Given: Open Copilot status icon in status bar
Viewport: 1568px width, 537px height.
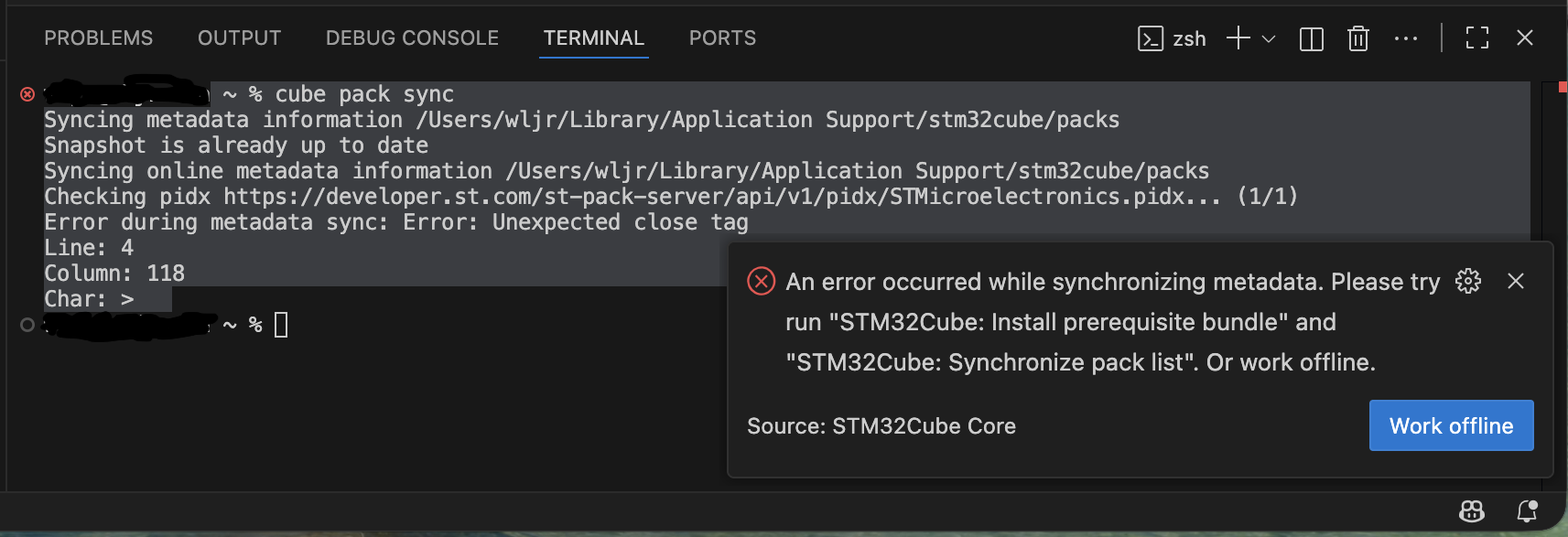Looking at the screenshot, I should coord(1471,510).
